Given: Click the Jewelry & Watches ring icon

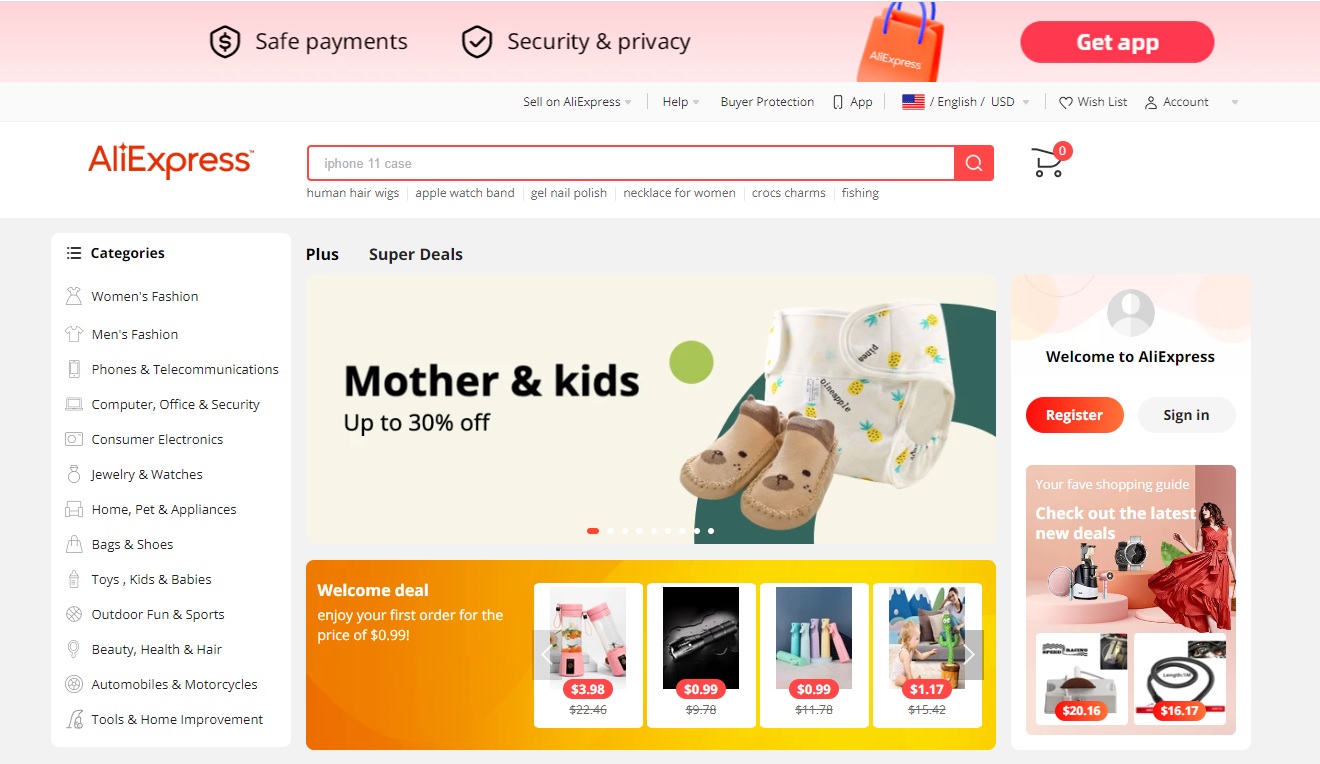Looking at the screenshot, I should tap(73, 474).
